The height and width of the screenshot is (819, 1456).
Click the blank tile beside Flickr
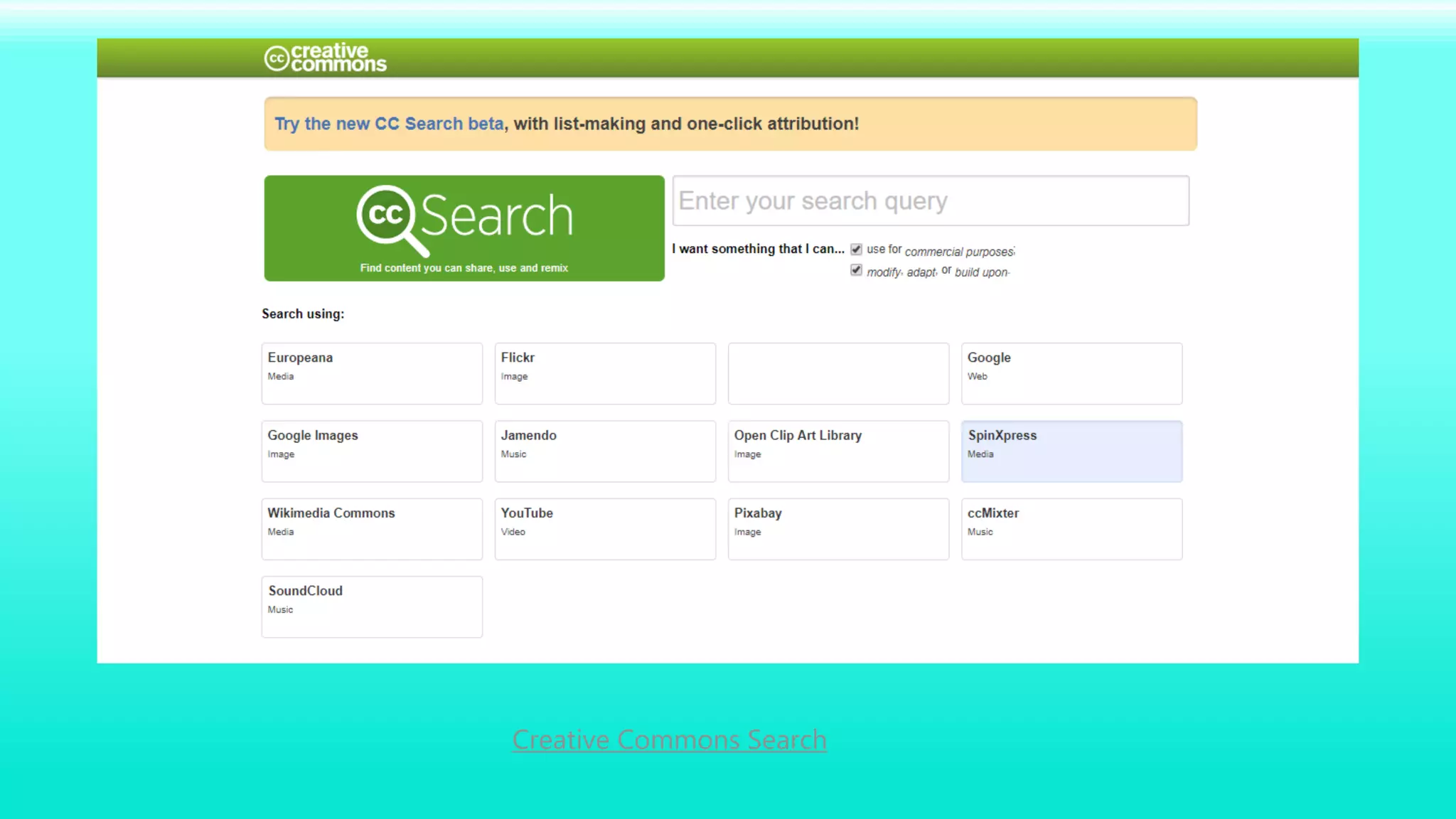point(838,373)
